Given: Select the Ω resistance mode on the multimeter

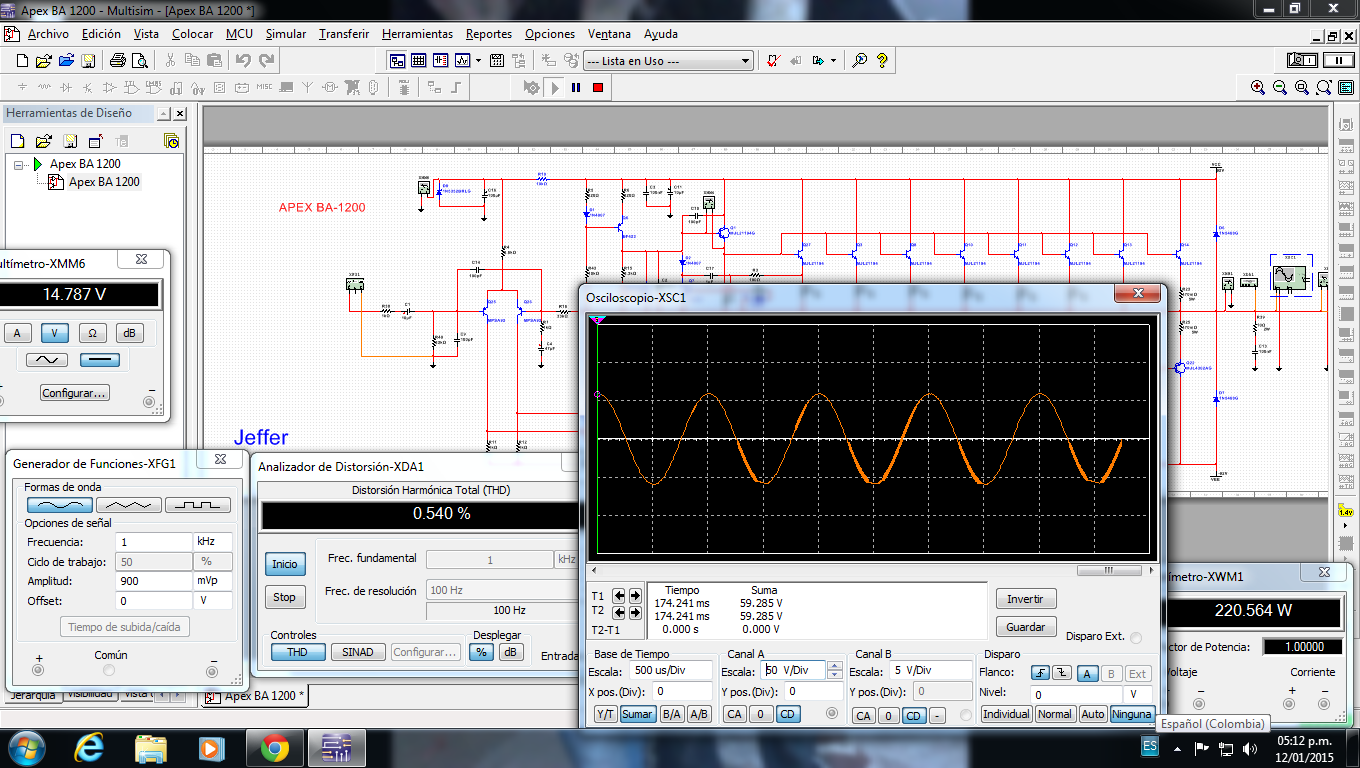Looking at the screenshot, I should pyautogui.click(x=92, y=333).
